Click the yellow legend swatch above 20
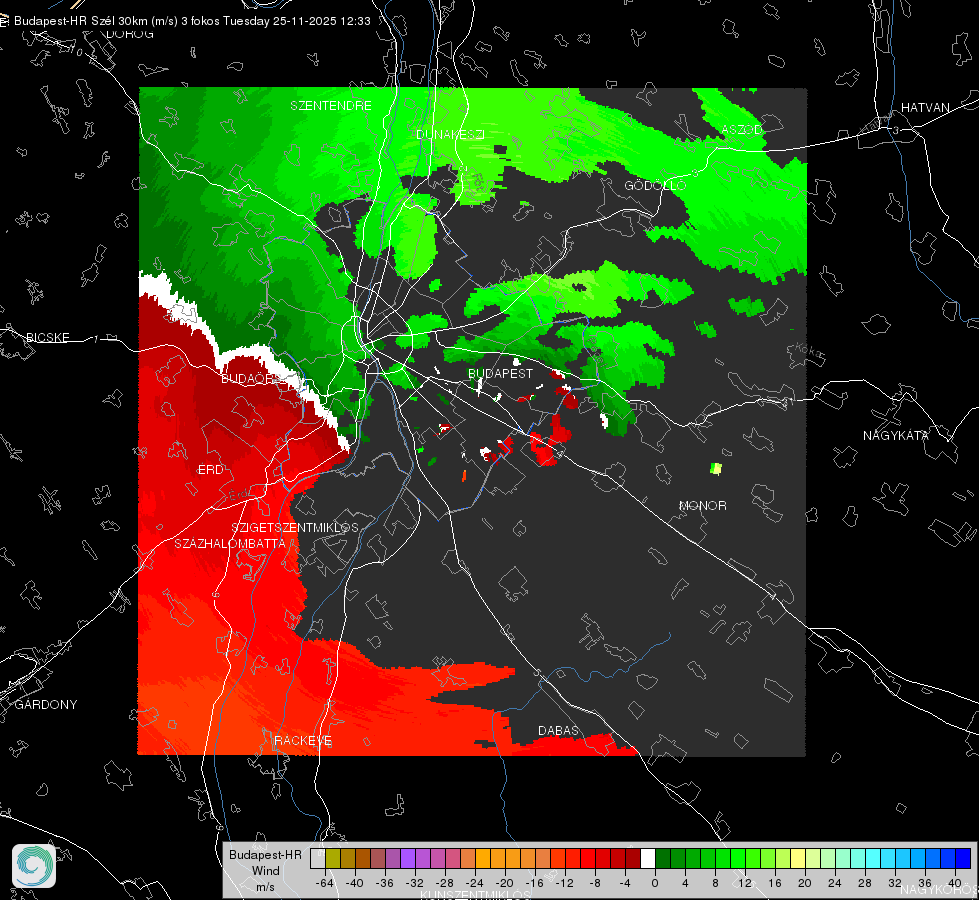This screenshot has height=900, width=979. coord(798,859)
